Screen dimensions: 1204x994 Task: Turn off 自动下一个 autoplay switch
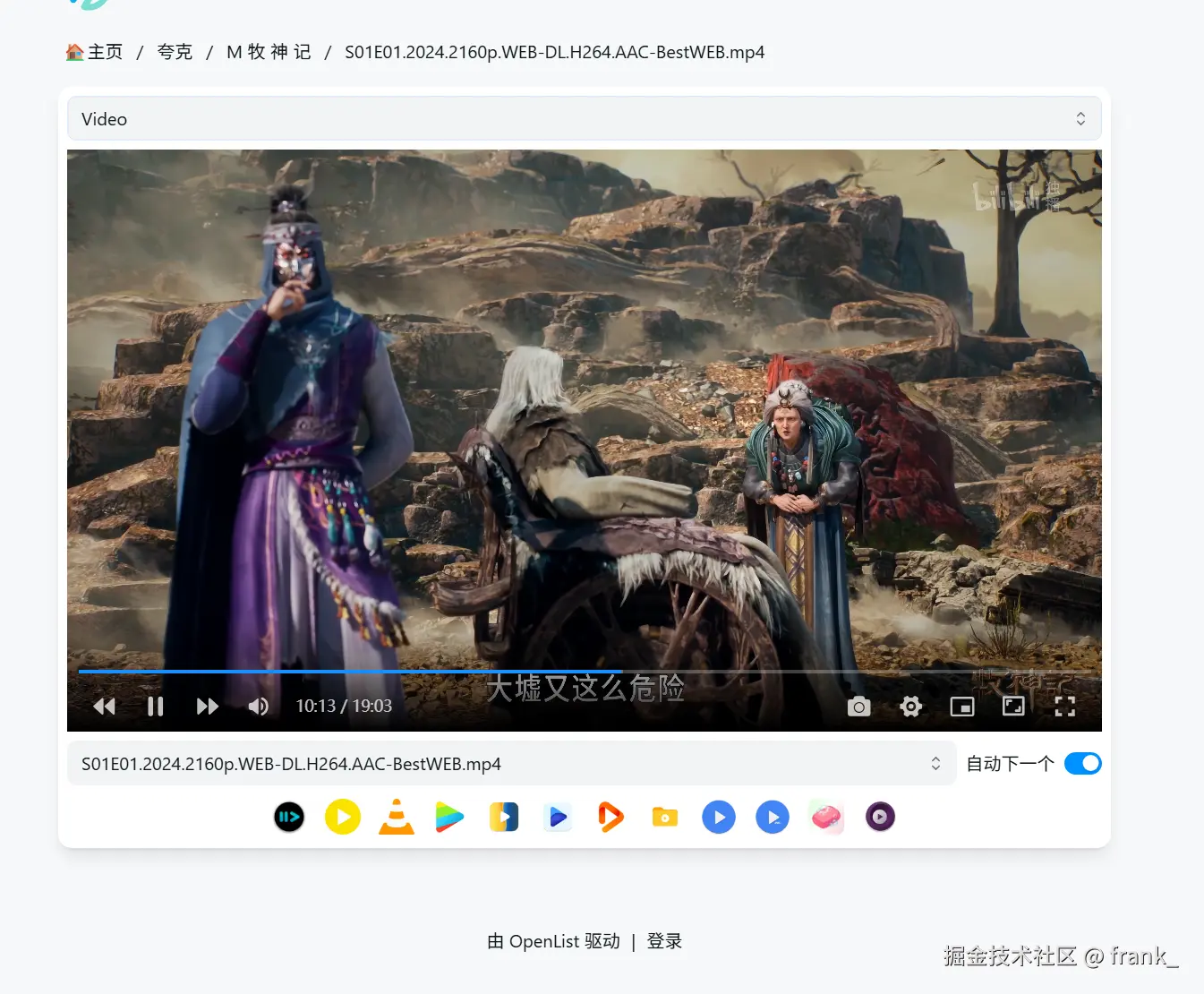[x=1083, y=764]
